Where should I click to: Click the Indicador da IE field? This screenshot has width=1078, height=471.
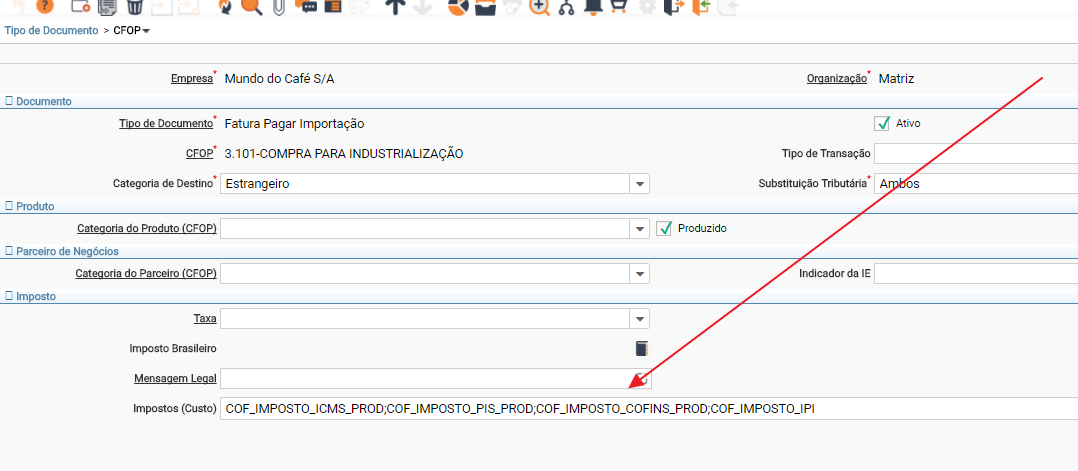976,274
